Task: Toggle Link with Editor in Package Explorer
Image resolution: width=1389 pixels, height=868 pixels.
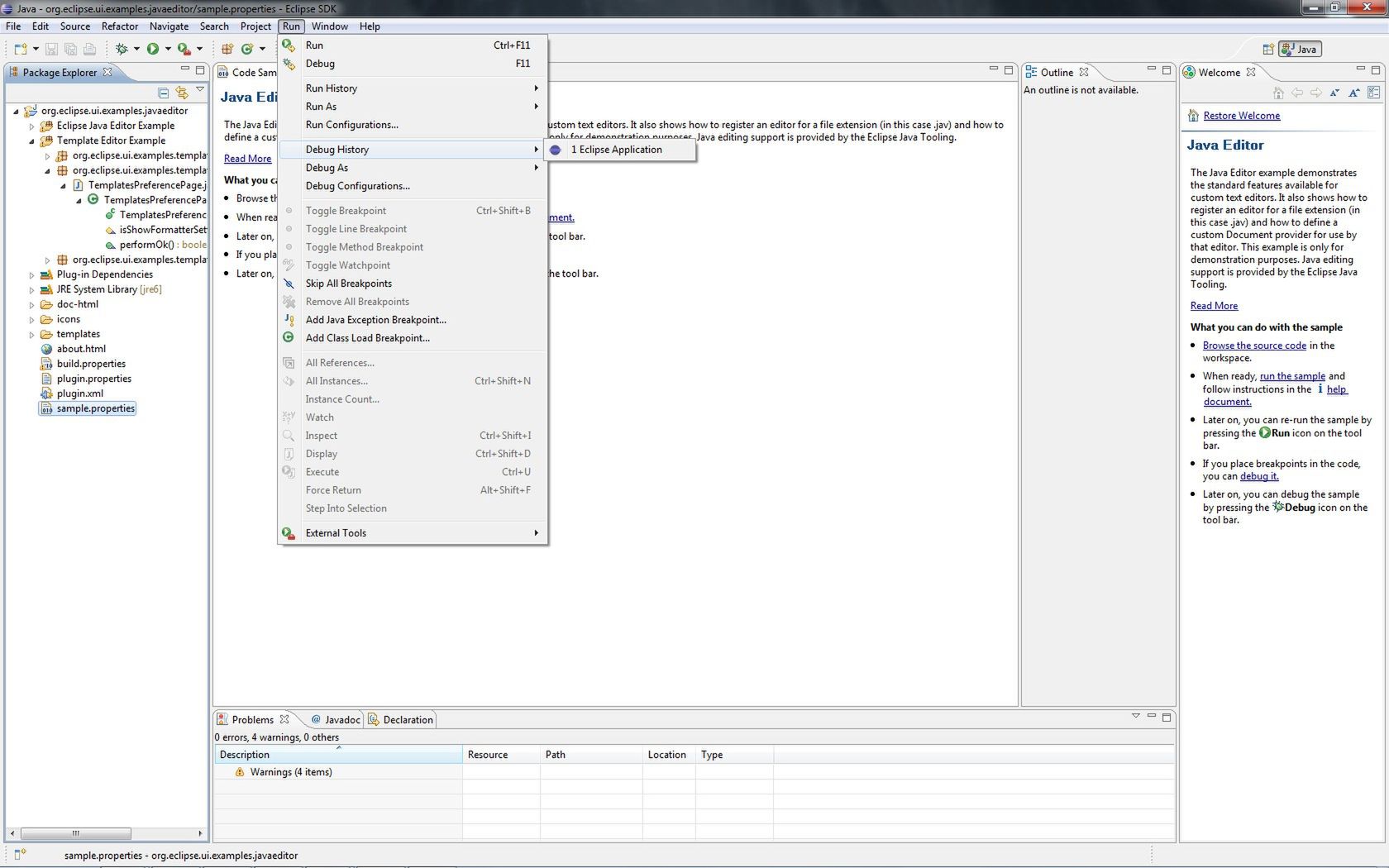Action: coord(182,93)
